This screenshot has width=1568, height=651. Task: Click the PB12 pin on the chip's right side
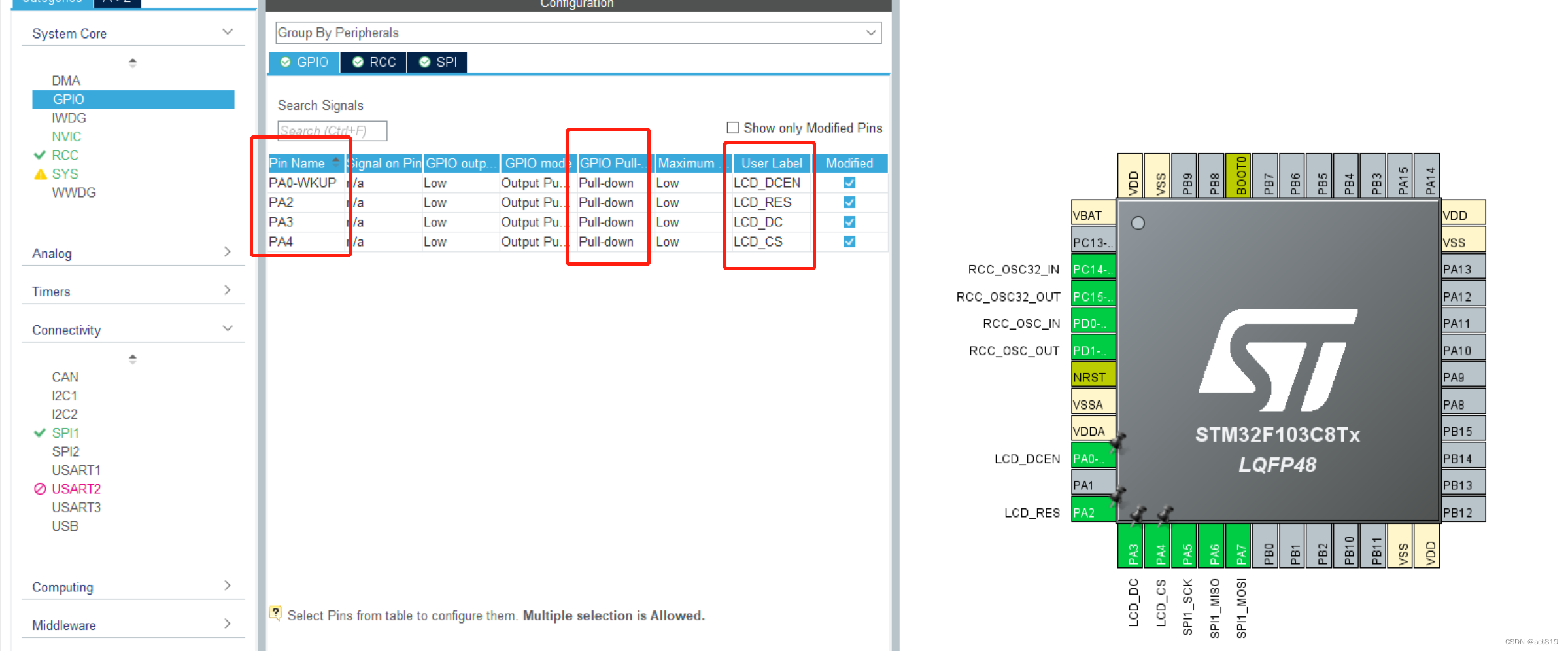click(1463, 510)
